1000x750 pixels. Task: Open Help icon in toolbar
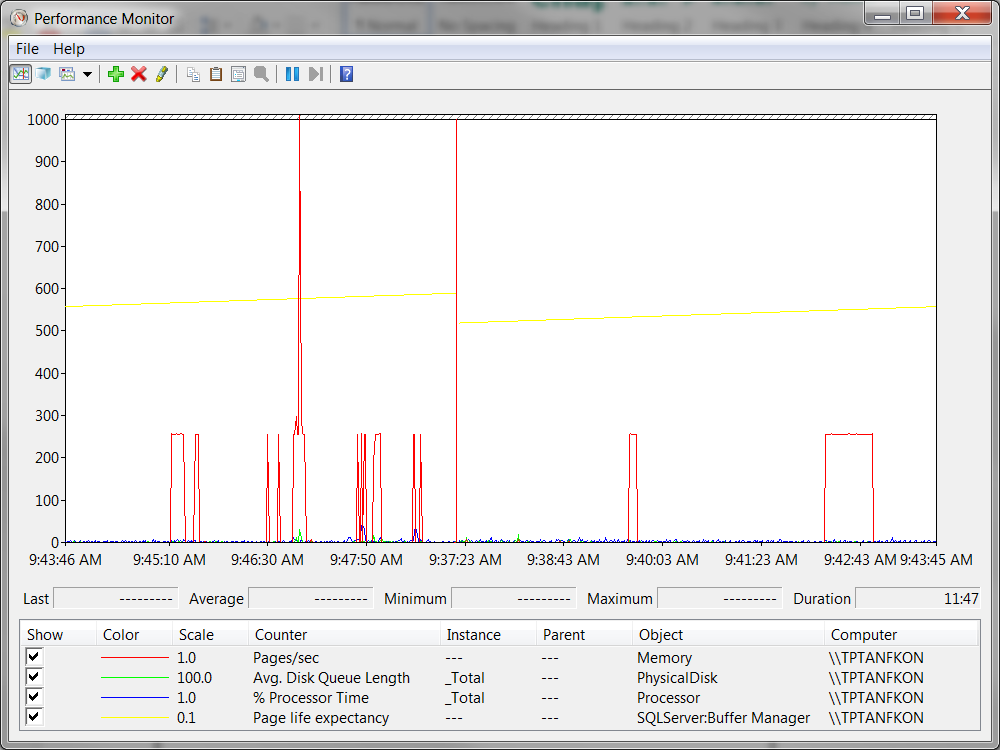click(346, 74)
